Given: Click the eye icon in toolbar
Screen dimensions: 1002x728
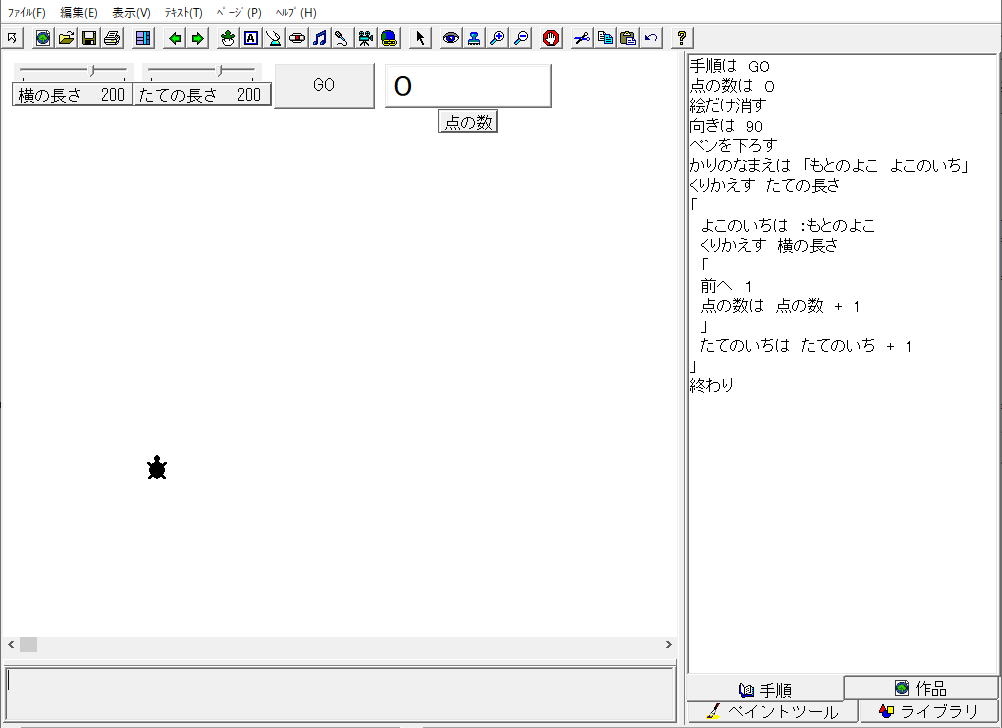Looking at the screenshot, I should coord(451,38).
